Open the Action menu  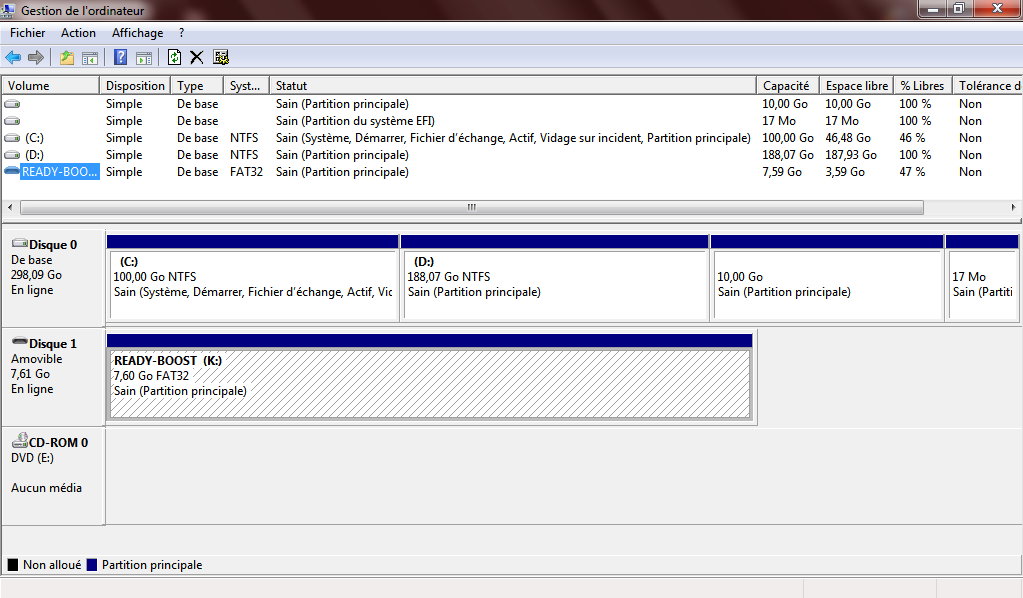coord(78,33)
